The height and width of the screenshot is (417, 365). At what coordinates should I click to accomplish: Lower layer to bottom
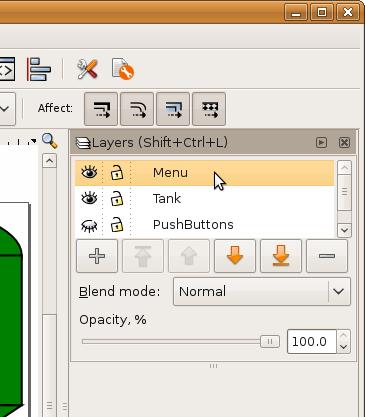[281, 256]
